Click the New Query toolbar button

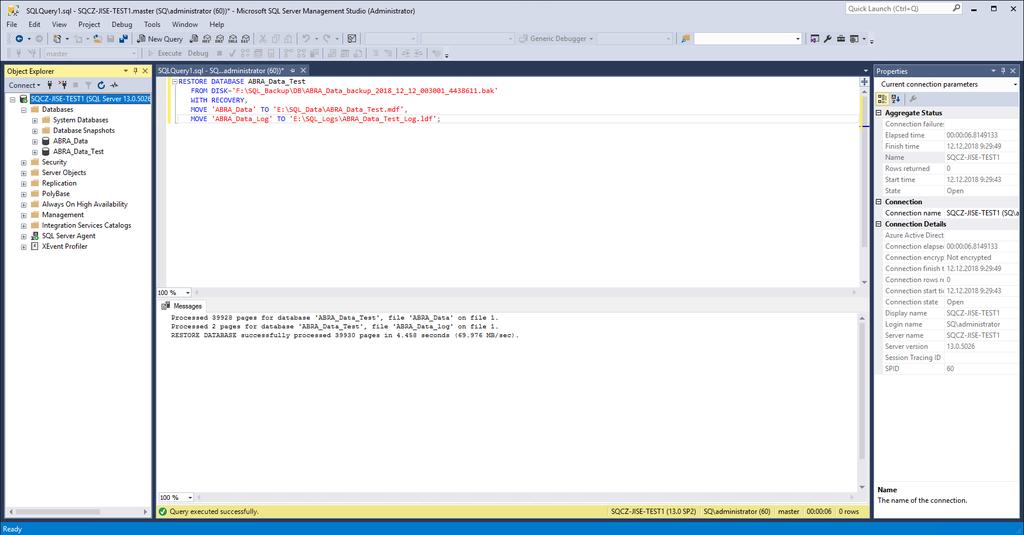click(160, 39)
